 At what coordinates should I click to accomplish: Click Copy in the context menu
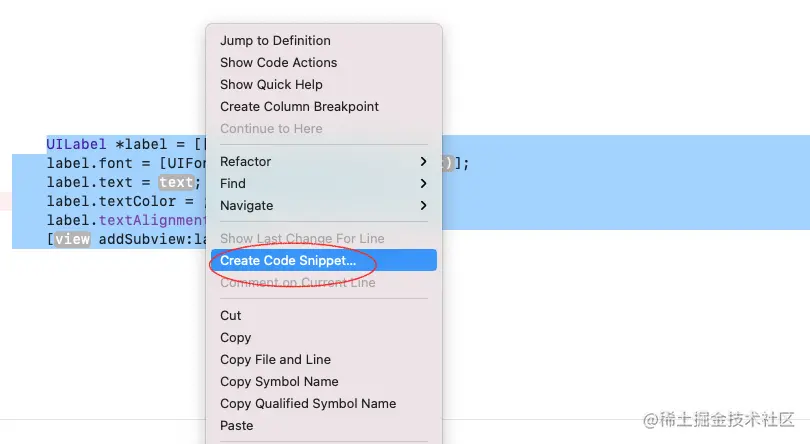[x=235, y=338]
